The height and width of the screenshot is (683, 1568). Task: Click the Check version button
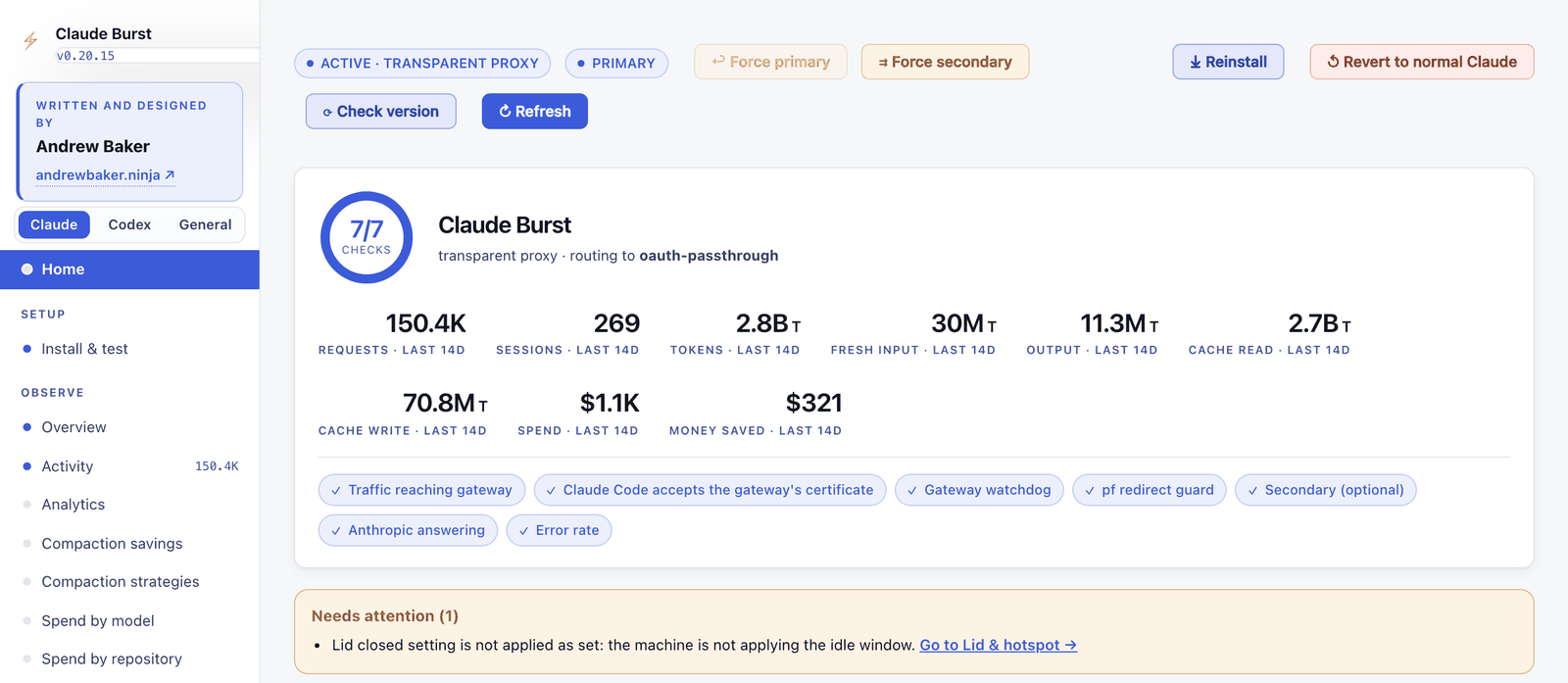[380, 112]
